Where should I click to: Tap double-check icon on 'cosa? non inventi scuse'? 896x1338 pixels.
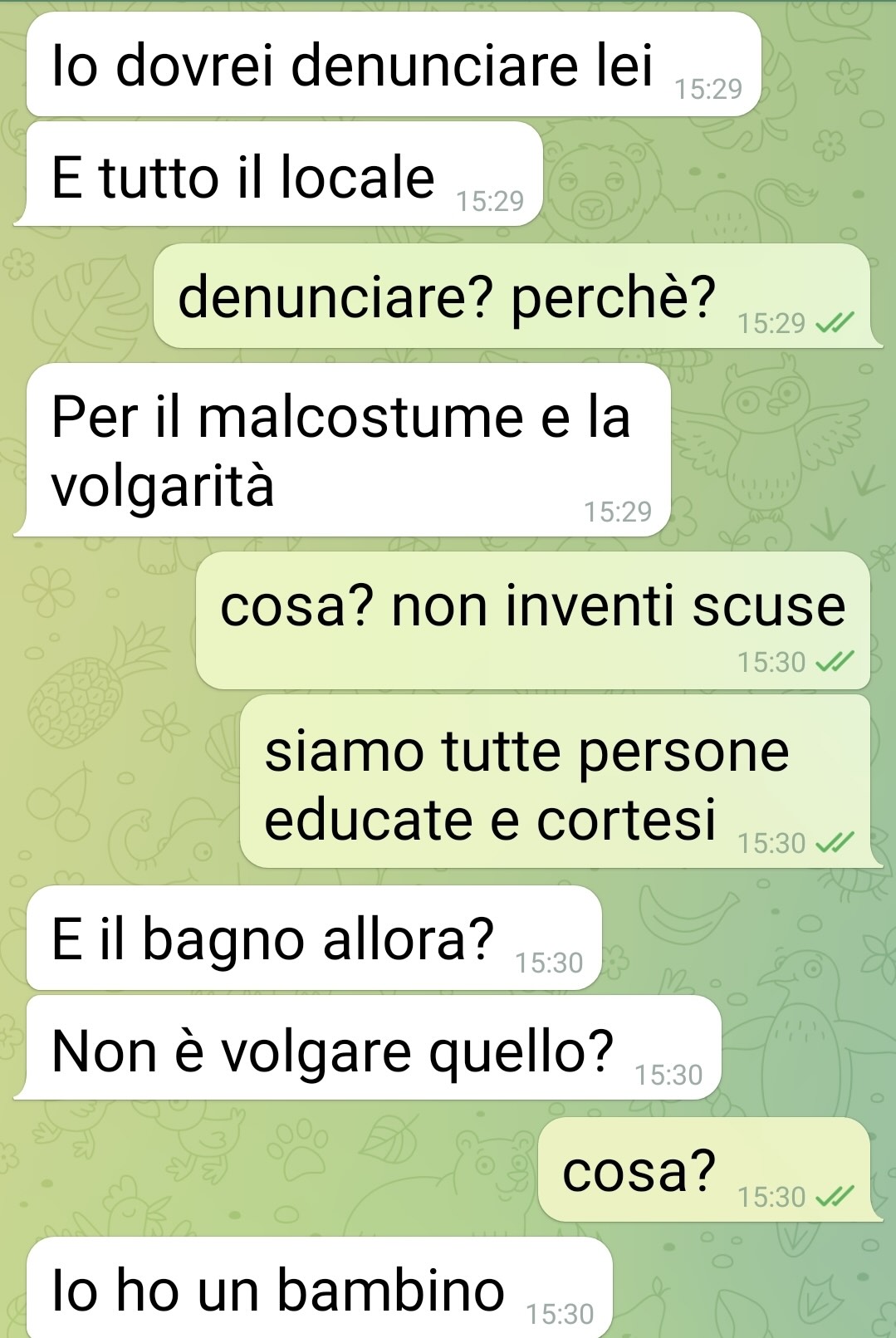(x=835, y=662)
